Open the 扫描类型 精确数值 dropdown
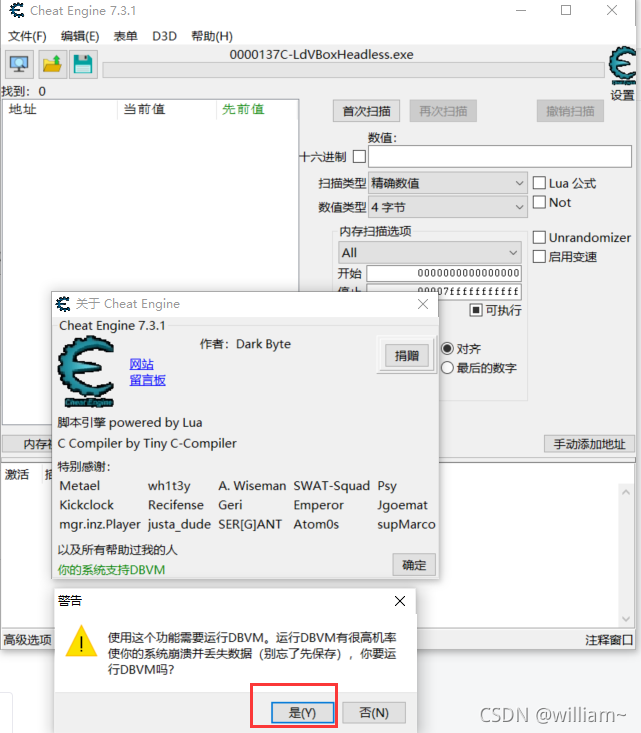641x733 pixels. coord(448,183)
